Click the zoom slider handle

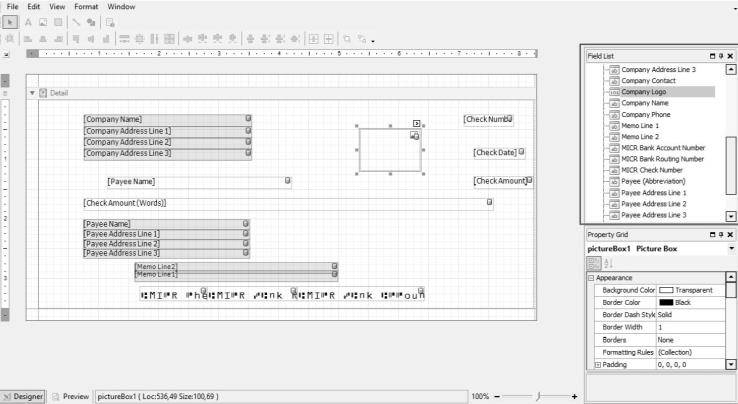pyautogui.click(x=540, y=396)
